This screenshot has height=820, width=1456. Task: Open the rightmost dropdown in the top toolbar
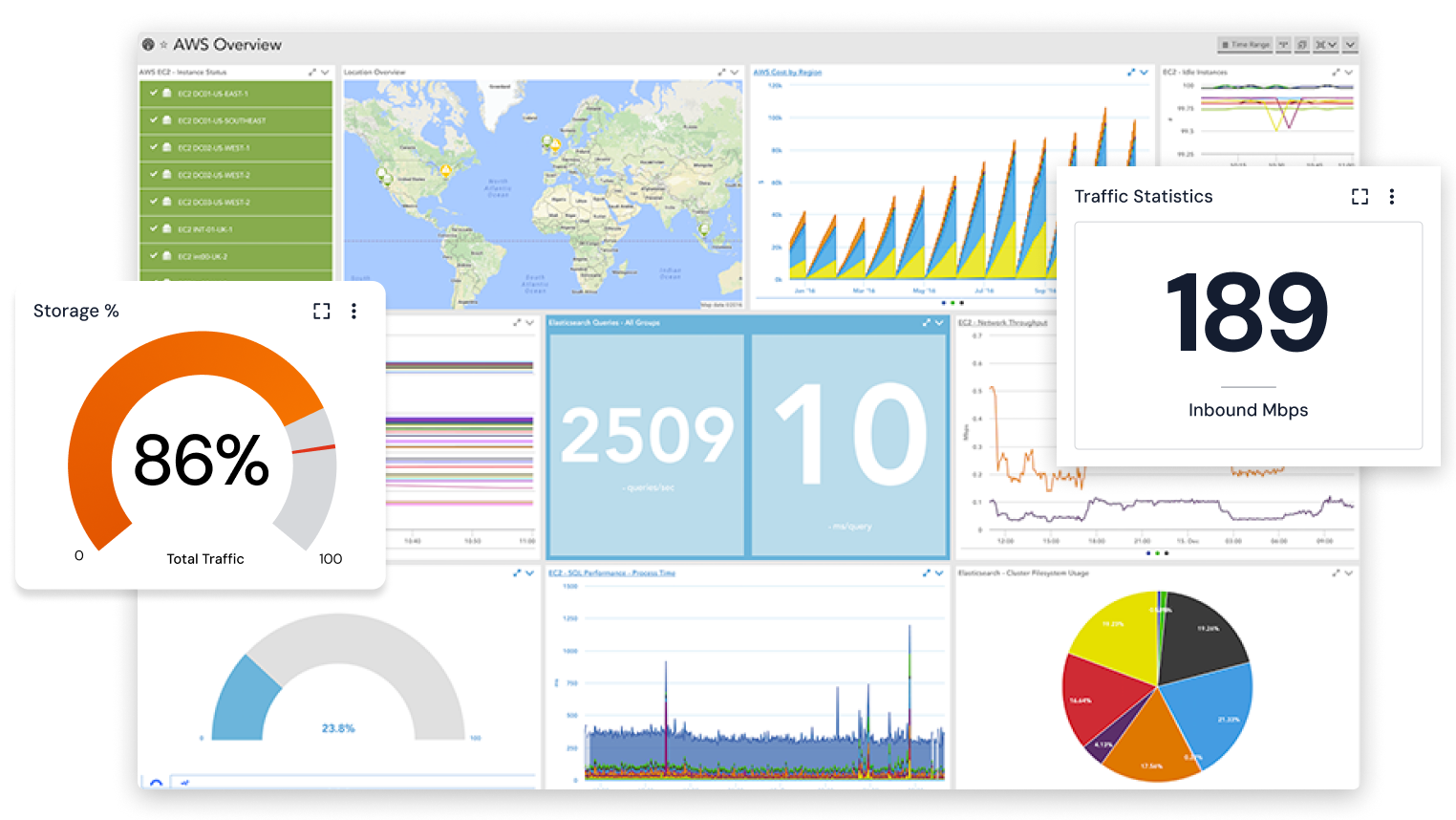click(x=1350, y=44)
